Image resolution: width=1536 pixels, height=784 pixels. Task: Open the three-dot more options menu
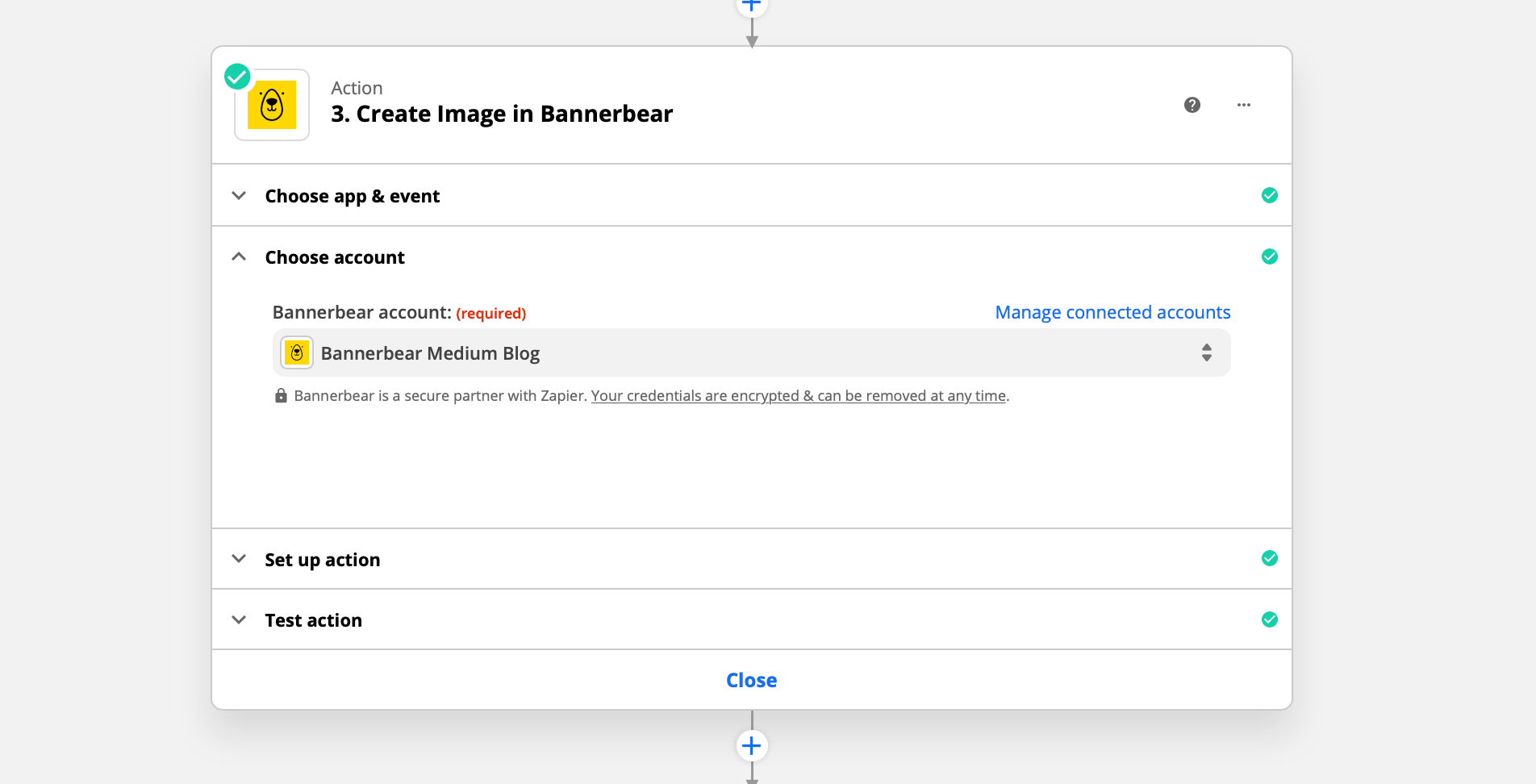click(x=1243, y=105)
